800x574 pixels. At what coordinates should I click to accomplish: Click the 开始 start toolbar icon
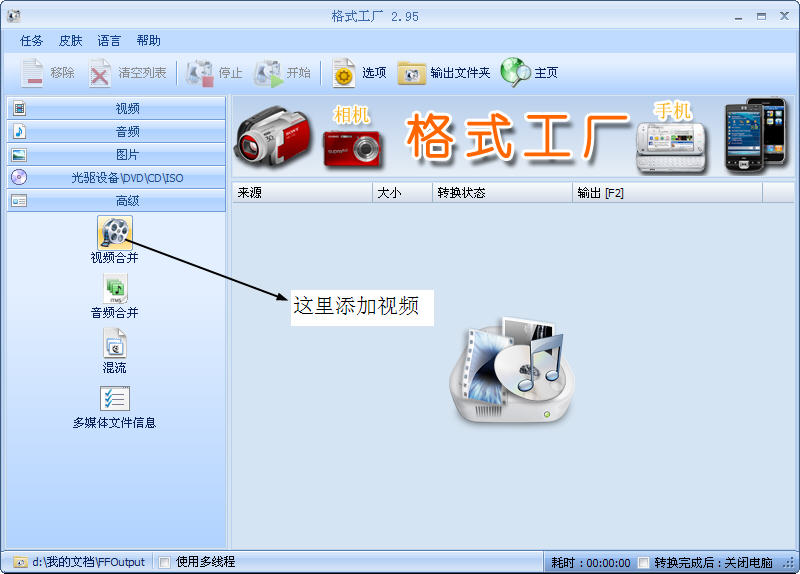[x=268, y=73]
